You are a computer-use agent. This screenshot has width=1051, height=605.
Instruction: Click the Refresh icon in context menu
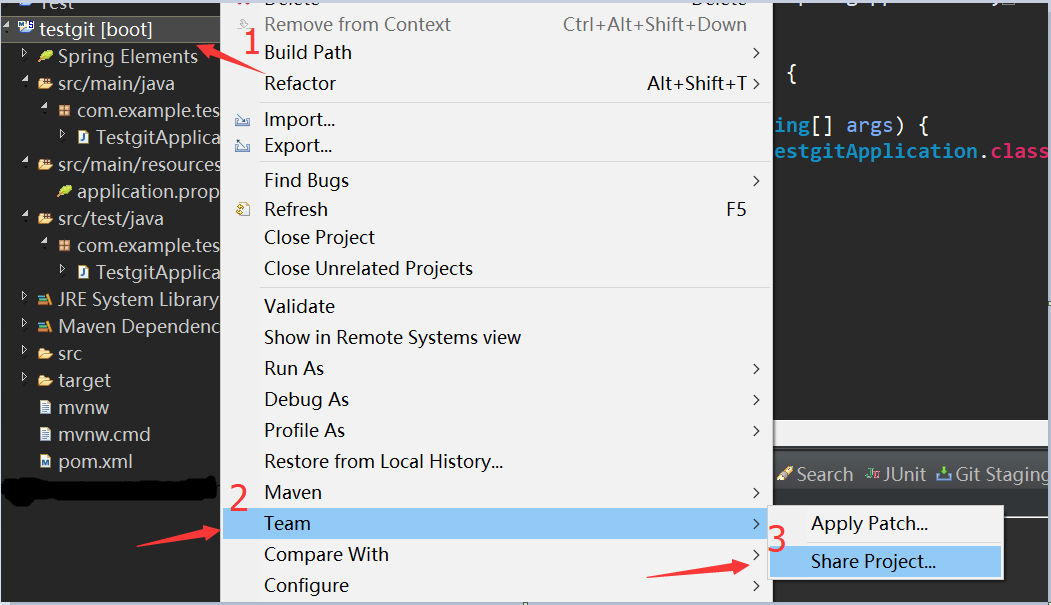[243, 210]
